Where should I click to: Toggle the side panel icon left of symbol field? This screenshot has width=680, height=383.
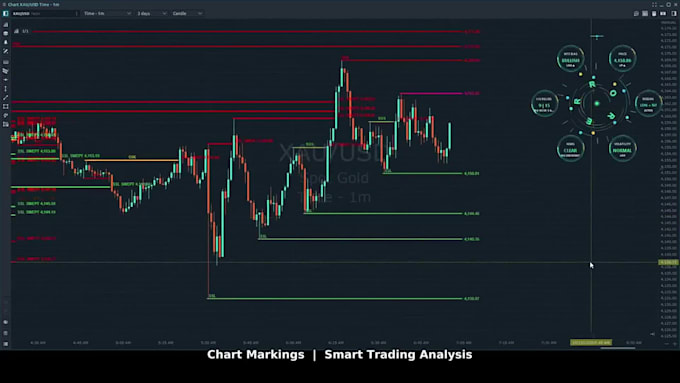(x=6, y=13)
